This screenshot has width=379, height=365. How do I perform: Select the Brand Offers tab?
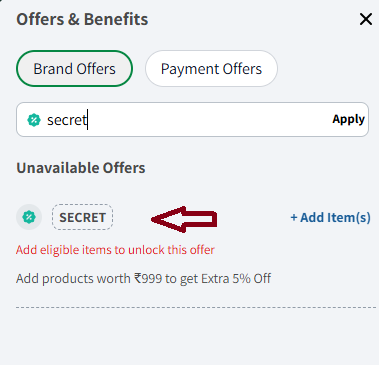point(74,69)
